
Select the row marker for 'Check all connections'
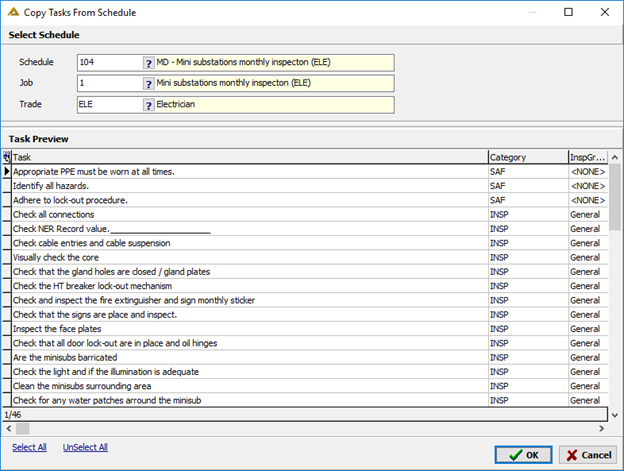[x=6, y=215]
